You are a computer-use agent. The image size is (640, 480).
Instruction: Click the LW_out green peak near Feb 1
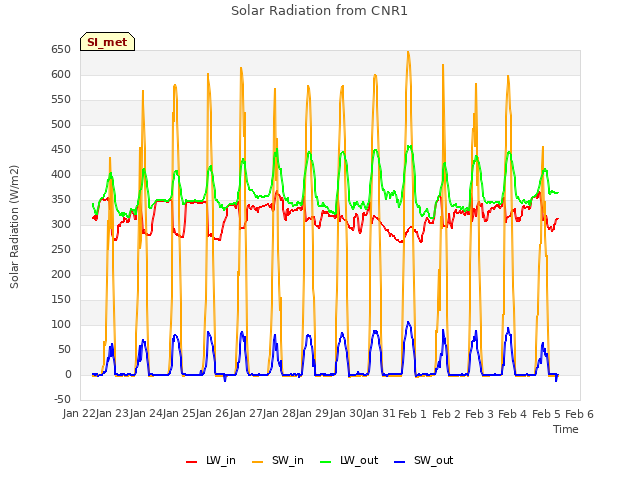point(409,146)
